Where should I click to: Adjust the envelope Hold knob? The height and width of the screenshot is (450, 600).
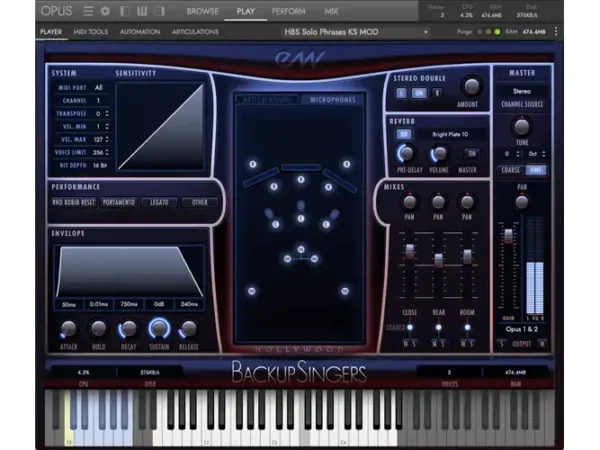coord(98,329)
